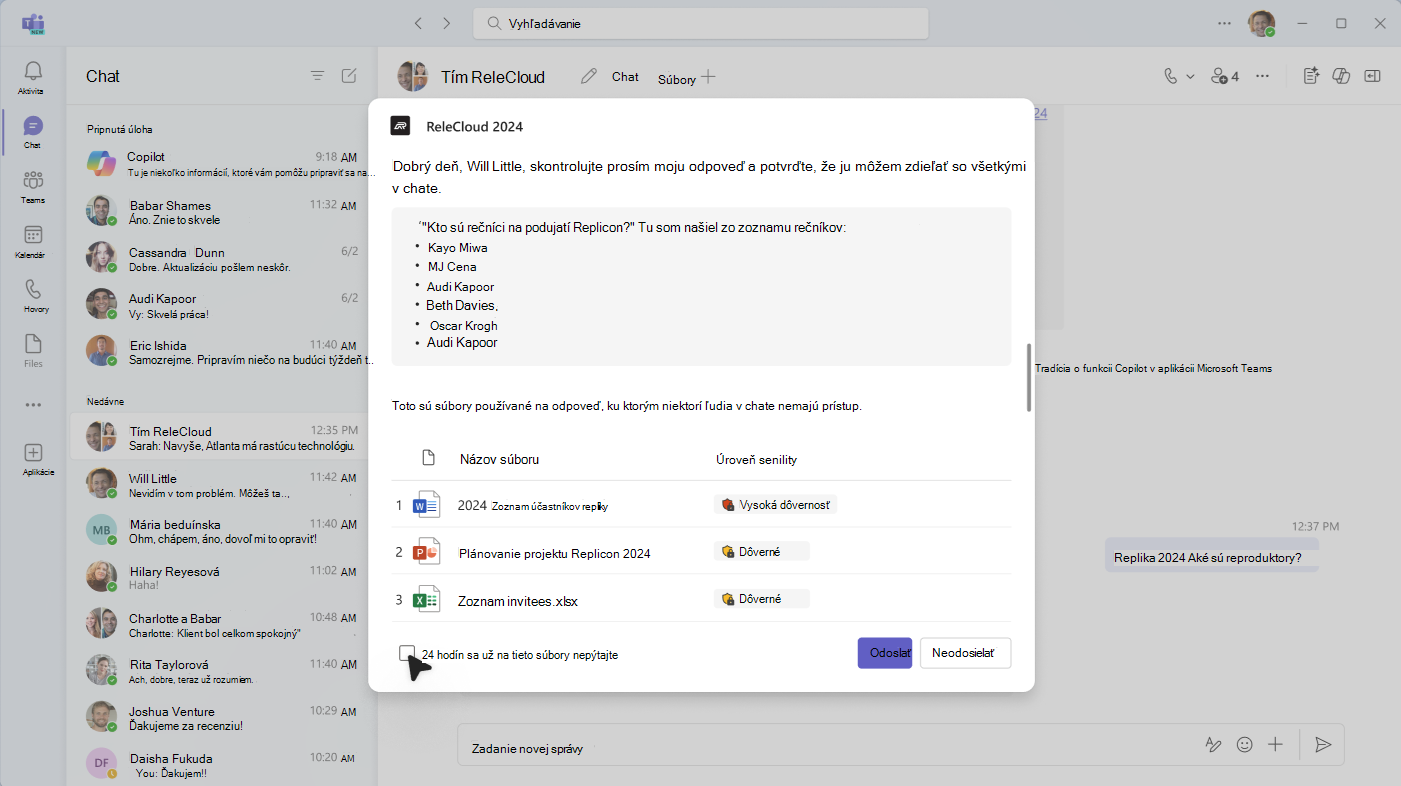
Task: Open the Zoznam účastníkov Word file row
Action: click(x=702, y=505)
